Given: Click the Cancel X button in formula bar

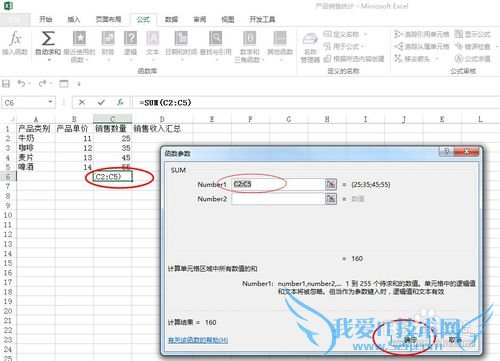Looking at the screenshot, I should coord(82,103).
